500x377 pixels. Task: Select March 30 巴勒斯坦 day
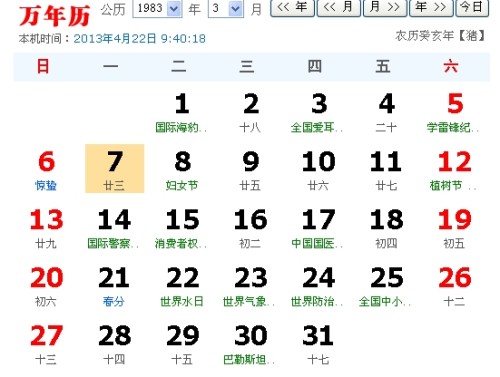point(250,344)
